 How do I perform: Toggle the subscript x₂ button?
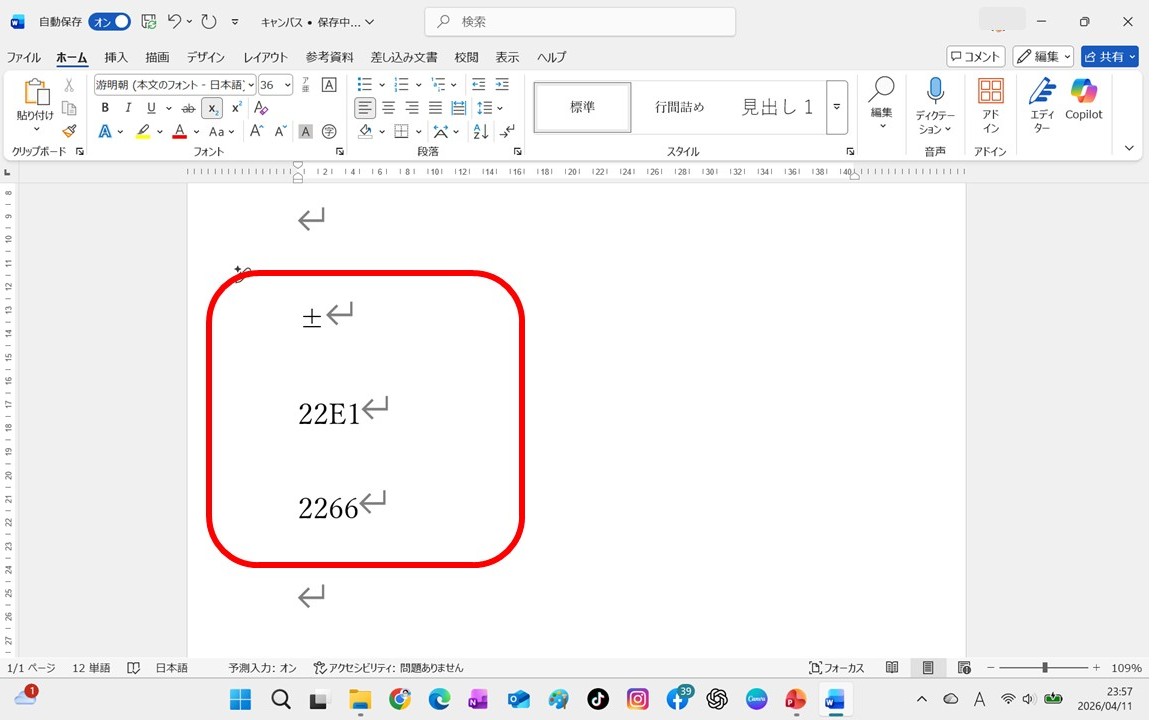tap(212, 108)
